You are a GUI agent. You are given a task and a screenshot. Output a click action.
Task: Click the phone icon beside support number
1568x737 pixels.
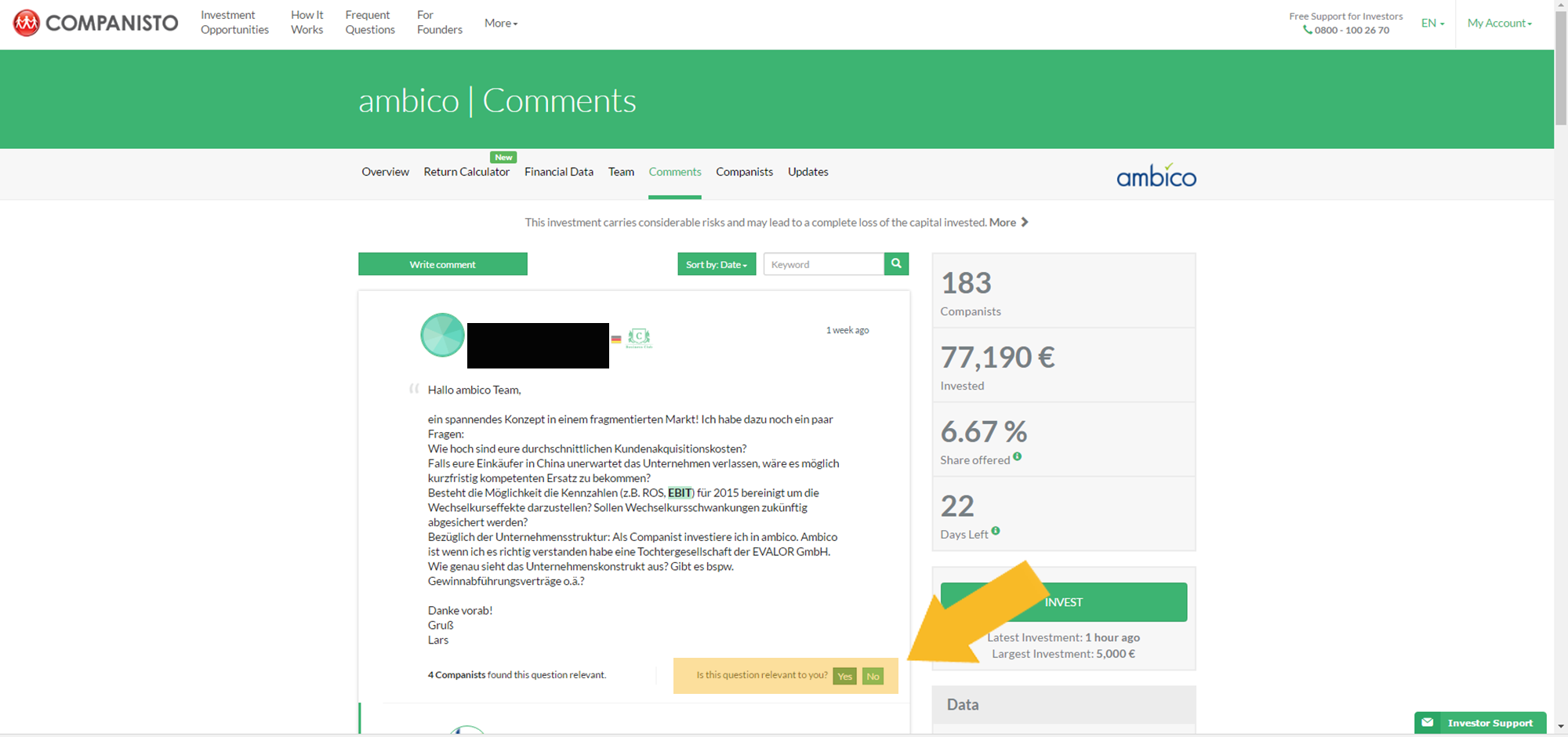click(1308, 30)
